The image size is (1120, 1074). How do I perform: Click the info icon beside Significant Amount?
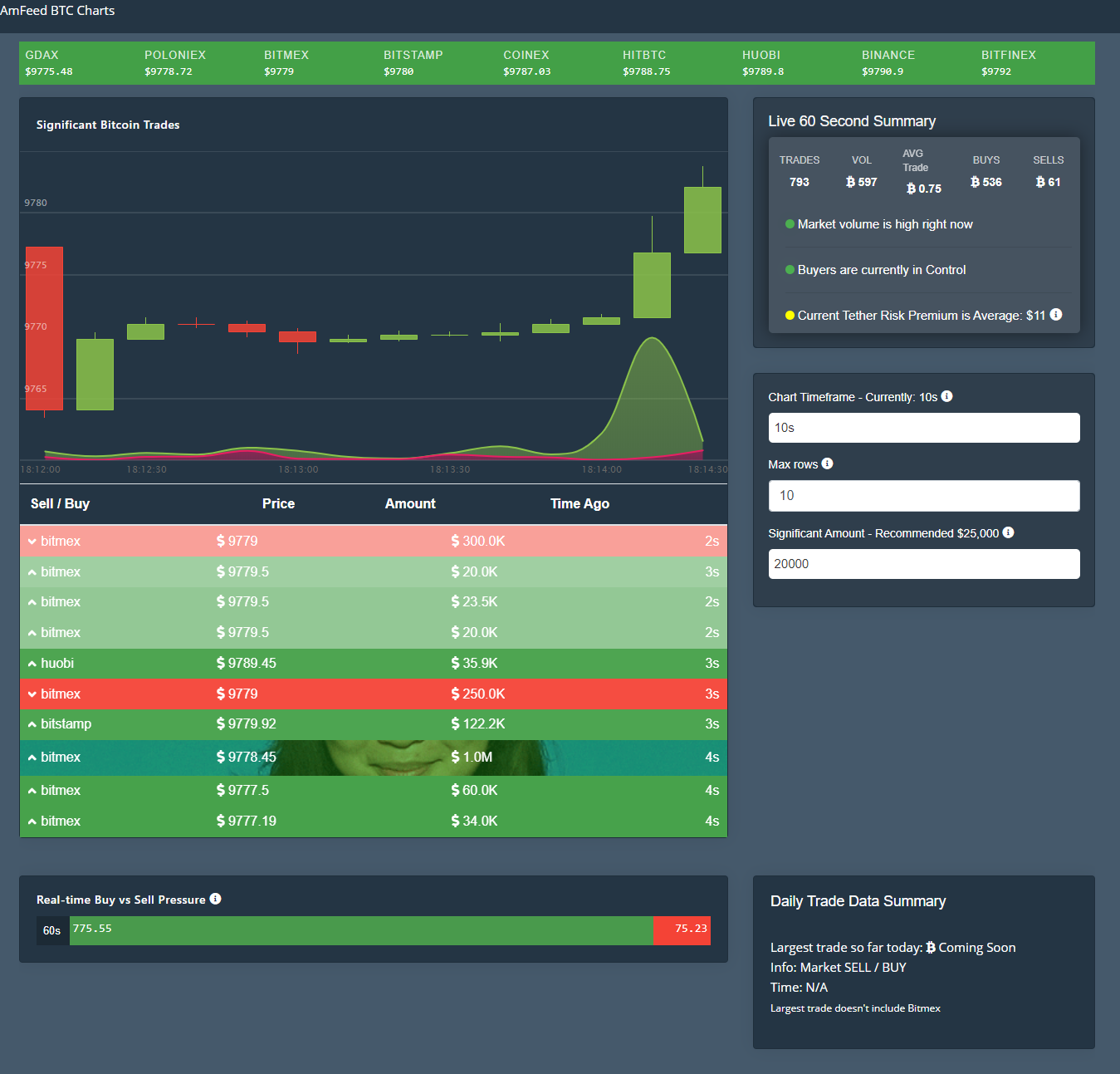point(1008,532)
